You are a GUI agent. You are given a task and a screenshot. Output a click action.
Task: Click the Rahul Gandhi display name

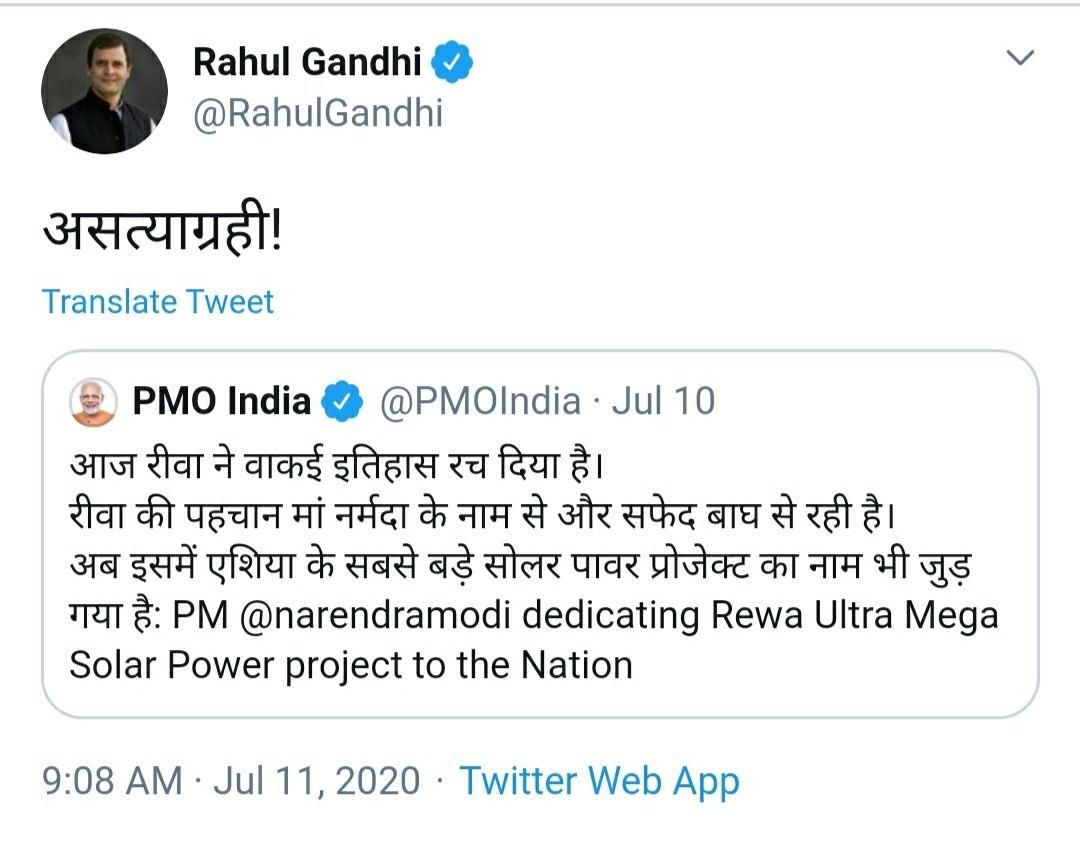pyautogui.click(x=306, y=62)
